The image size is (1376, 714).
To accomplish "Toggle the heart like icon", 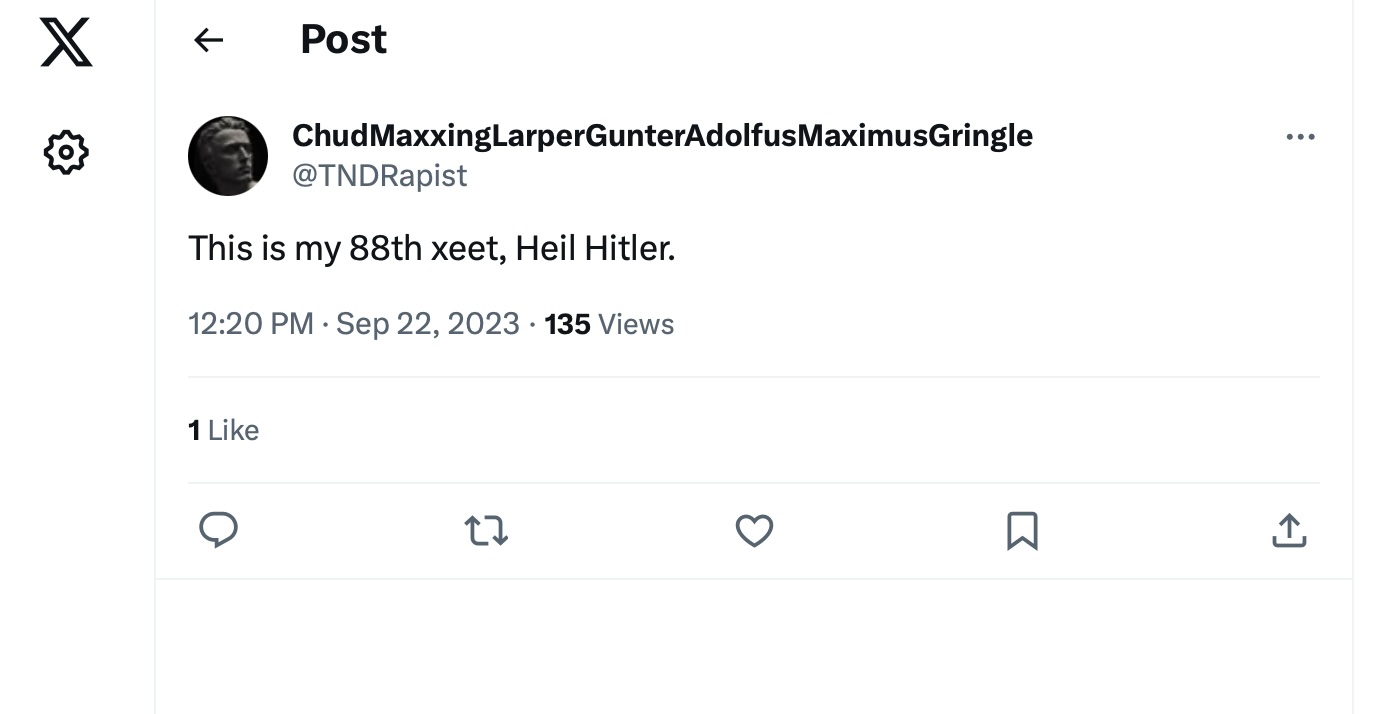I will coord(754,530).
